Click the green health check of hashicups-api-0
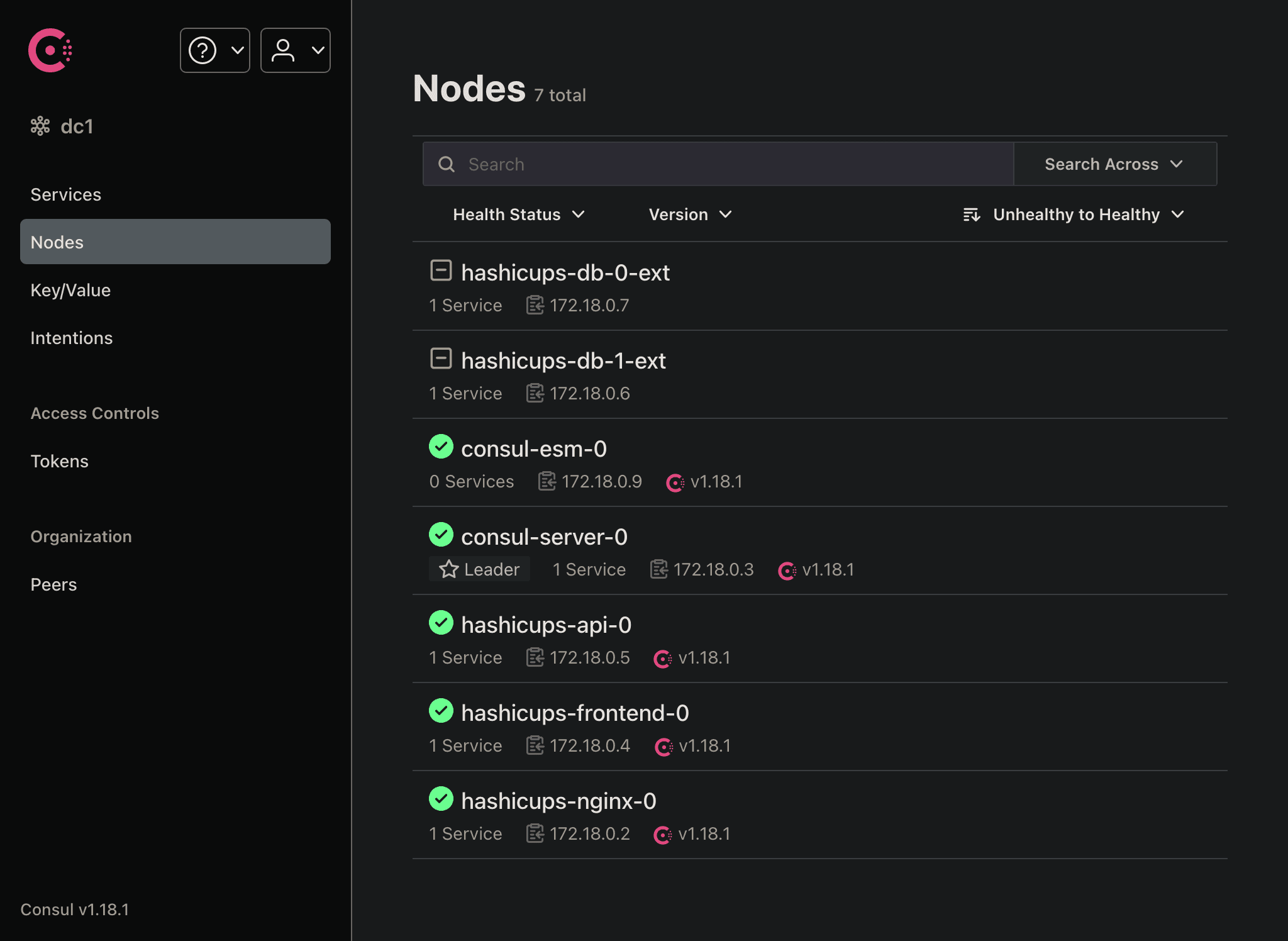 441,623
